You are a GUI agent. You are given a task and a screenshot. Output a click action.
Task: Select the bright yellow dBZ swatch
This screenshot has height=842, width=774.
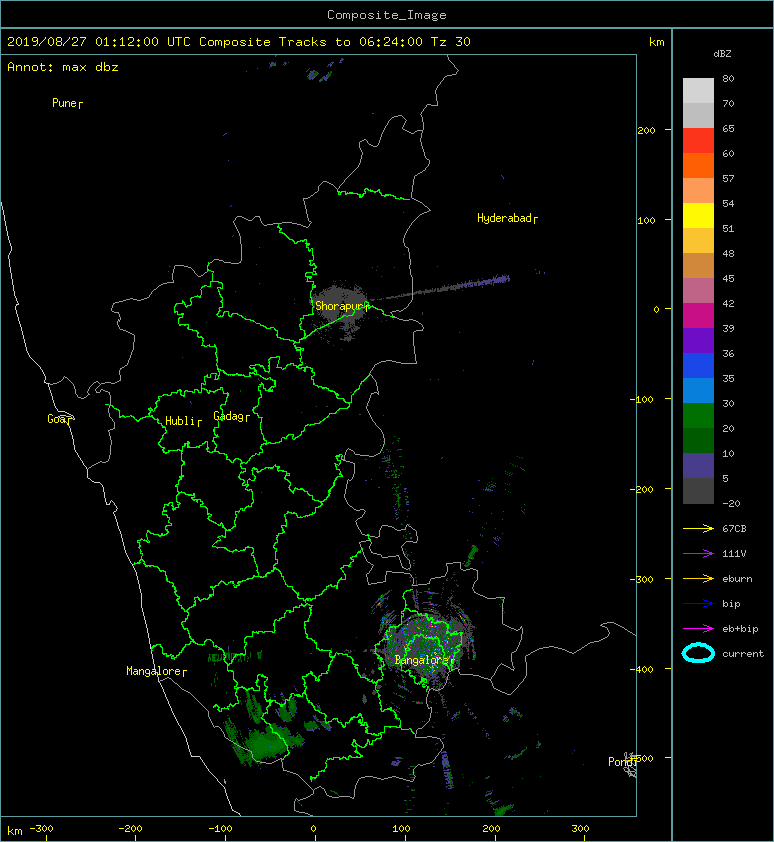point(698,215)
